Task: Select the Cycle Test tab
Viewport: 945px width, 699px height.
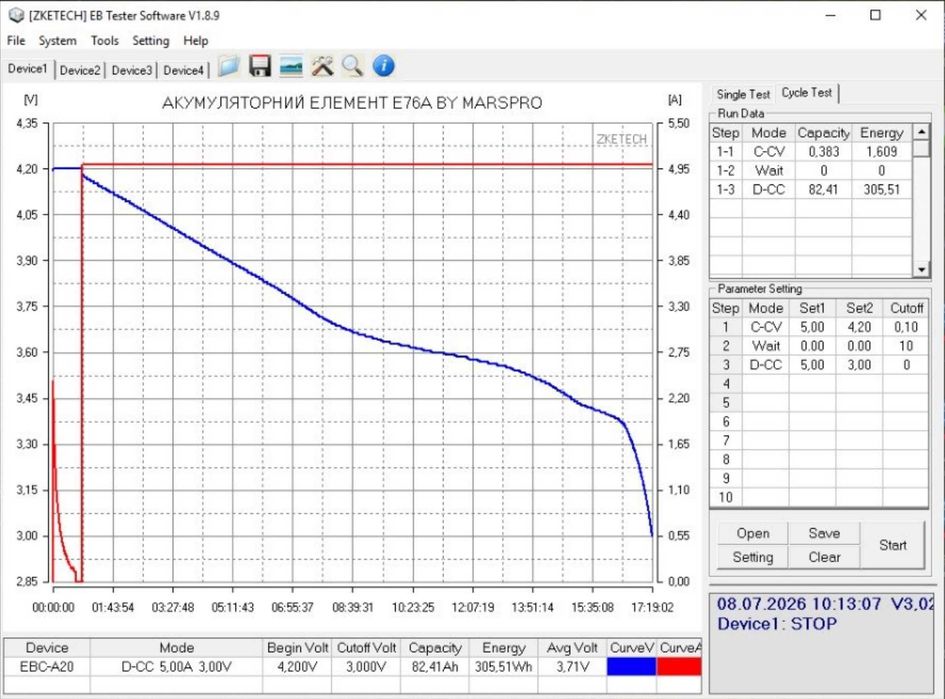Action: tap(806, 93)
